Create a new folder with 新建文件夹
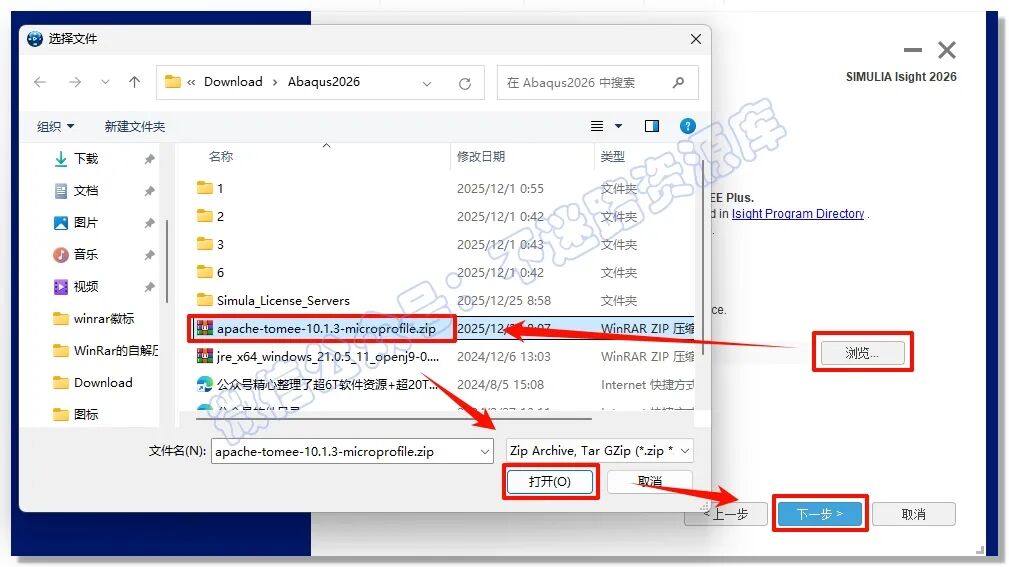Screen dimensions: 1009x567 (134, 126)
